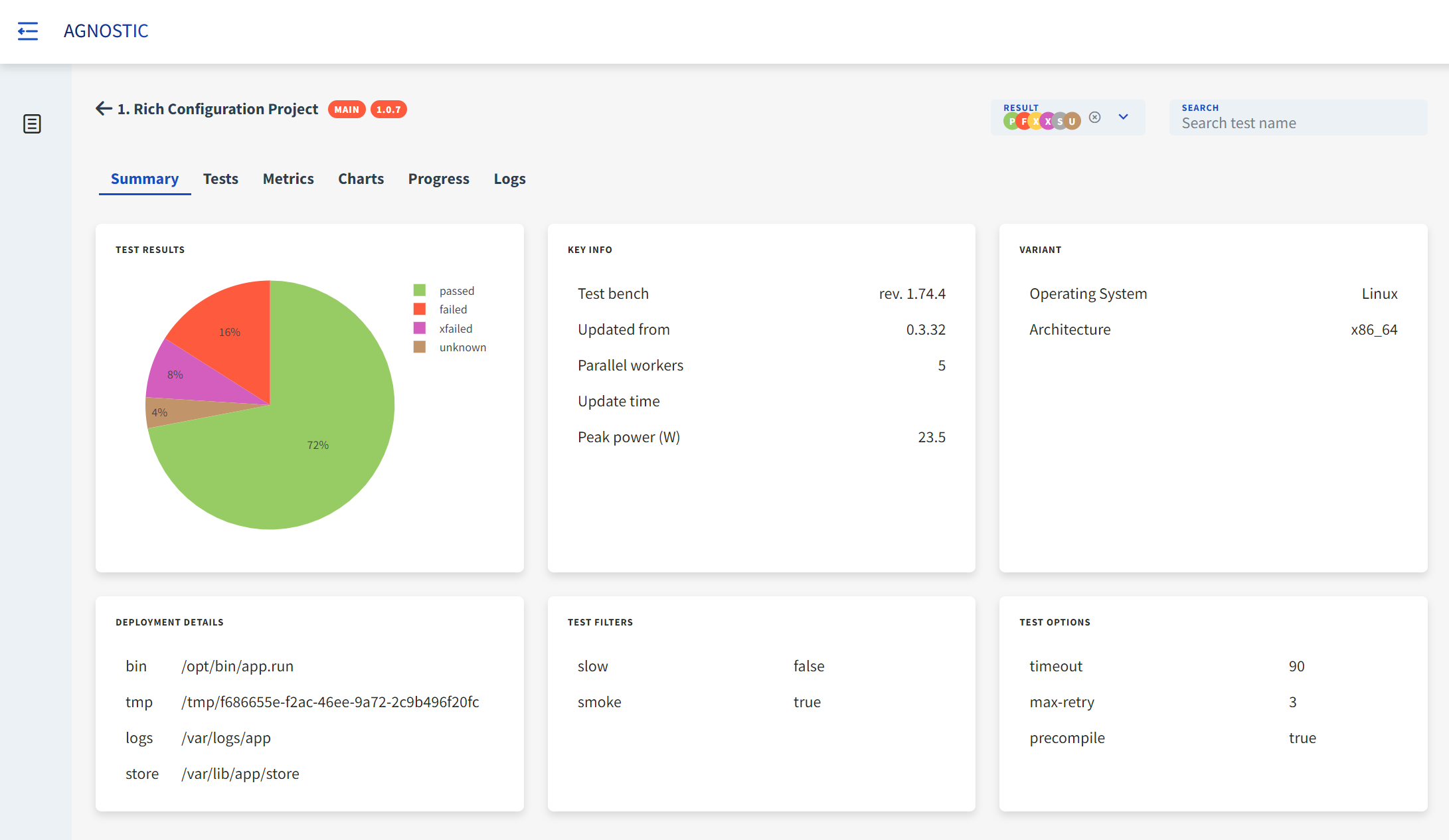
Task: Expand the Result filter dropdown chevron
Action: 1123,117
